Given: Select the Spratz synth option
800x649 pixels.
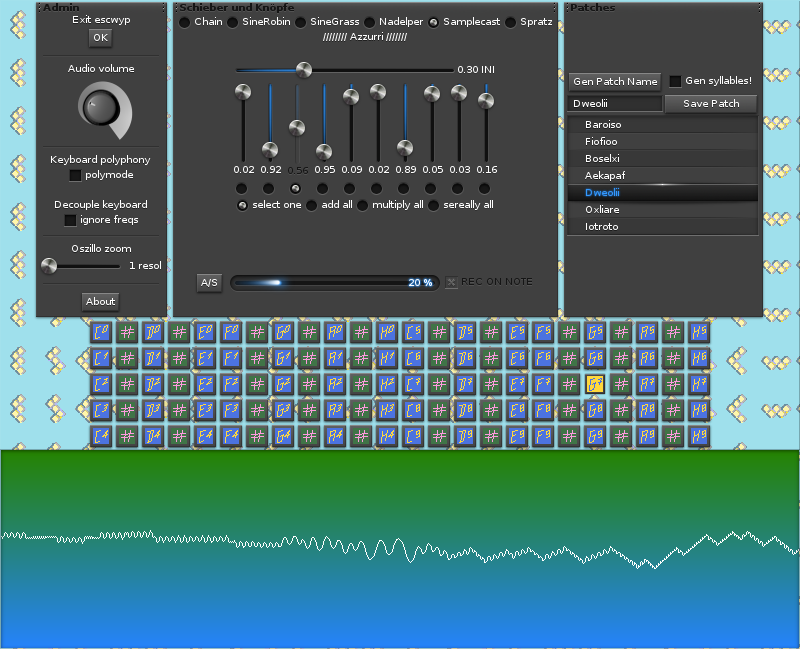Looking at the screenshot, I should [511, 22].
